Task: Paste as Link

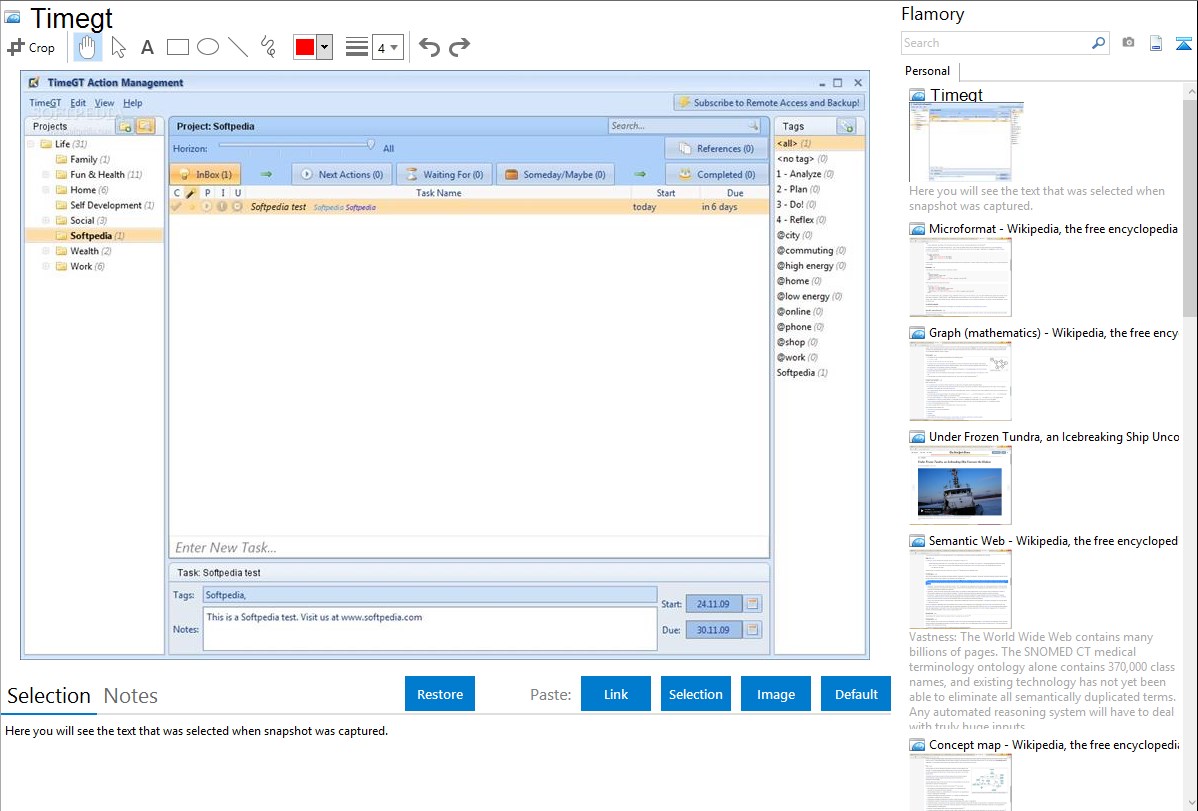Action: 616,694
